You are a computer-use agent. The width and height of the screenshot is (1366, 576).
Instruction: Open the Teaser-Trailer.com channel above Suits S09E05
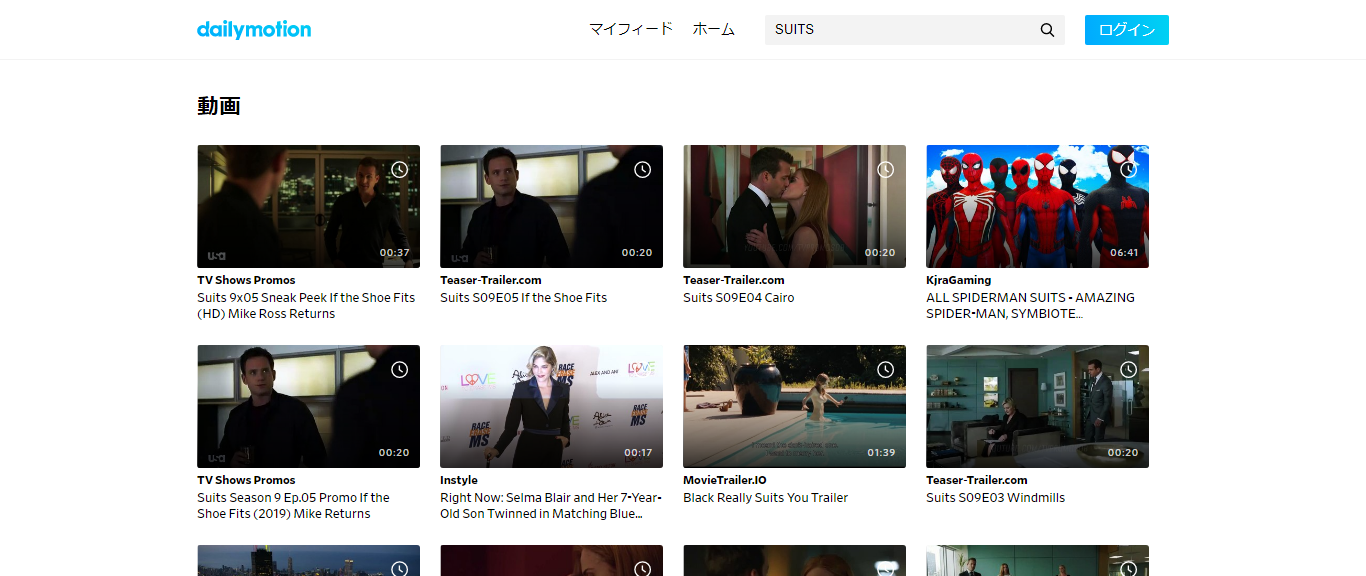coord(491,280)
